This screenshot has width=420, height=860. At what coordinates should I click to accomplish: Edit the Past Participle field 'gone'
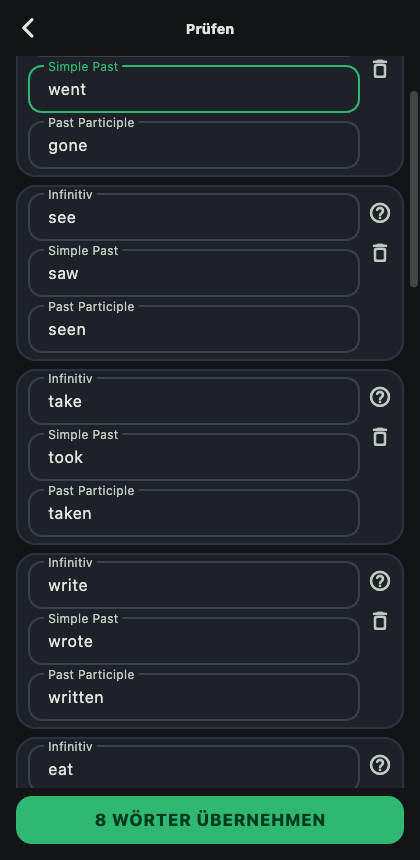pos(194,145)
